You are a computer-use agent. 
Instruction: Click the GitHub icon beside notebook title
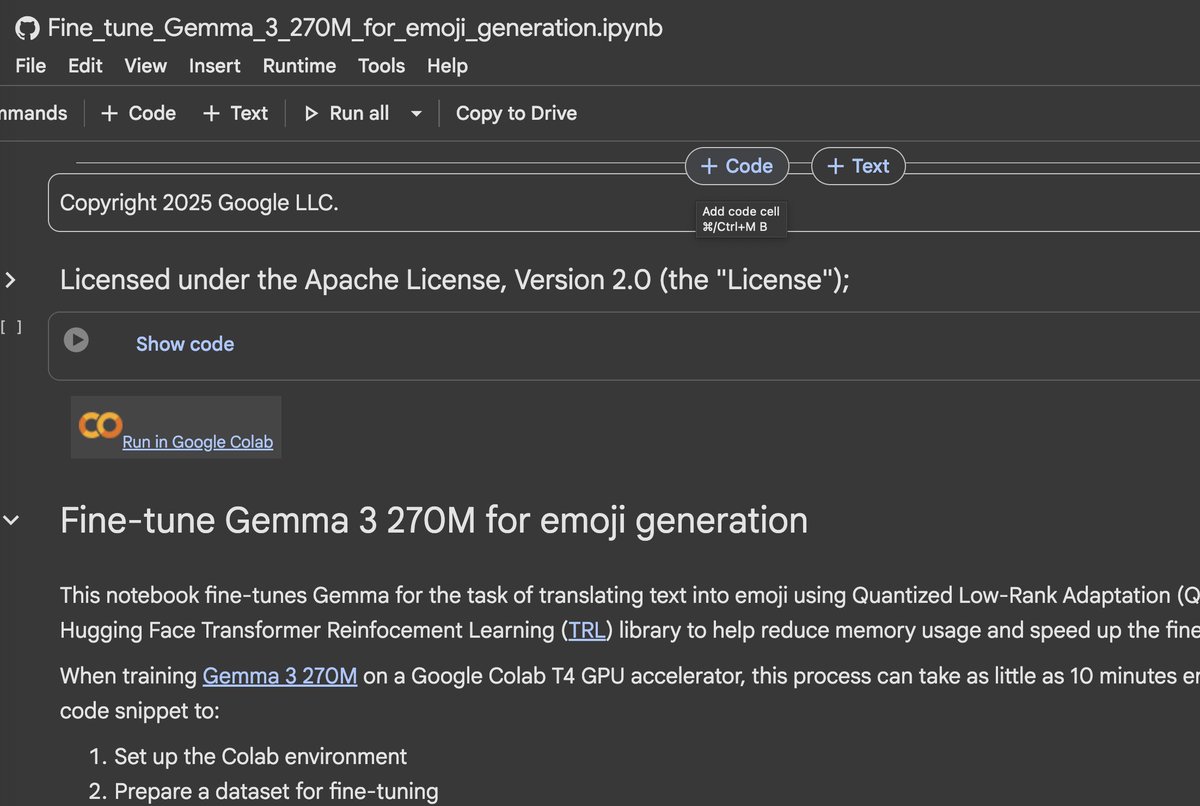28,28
